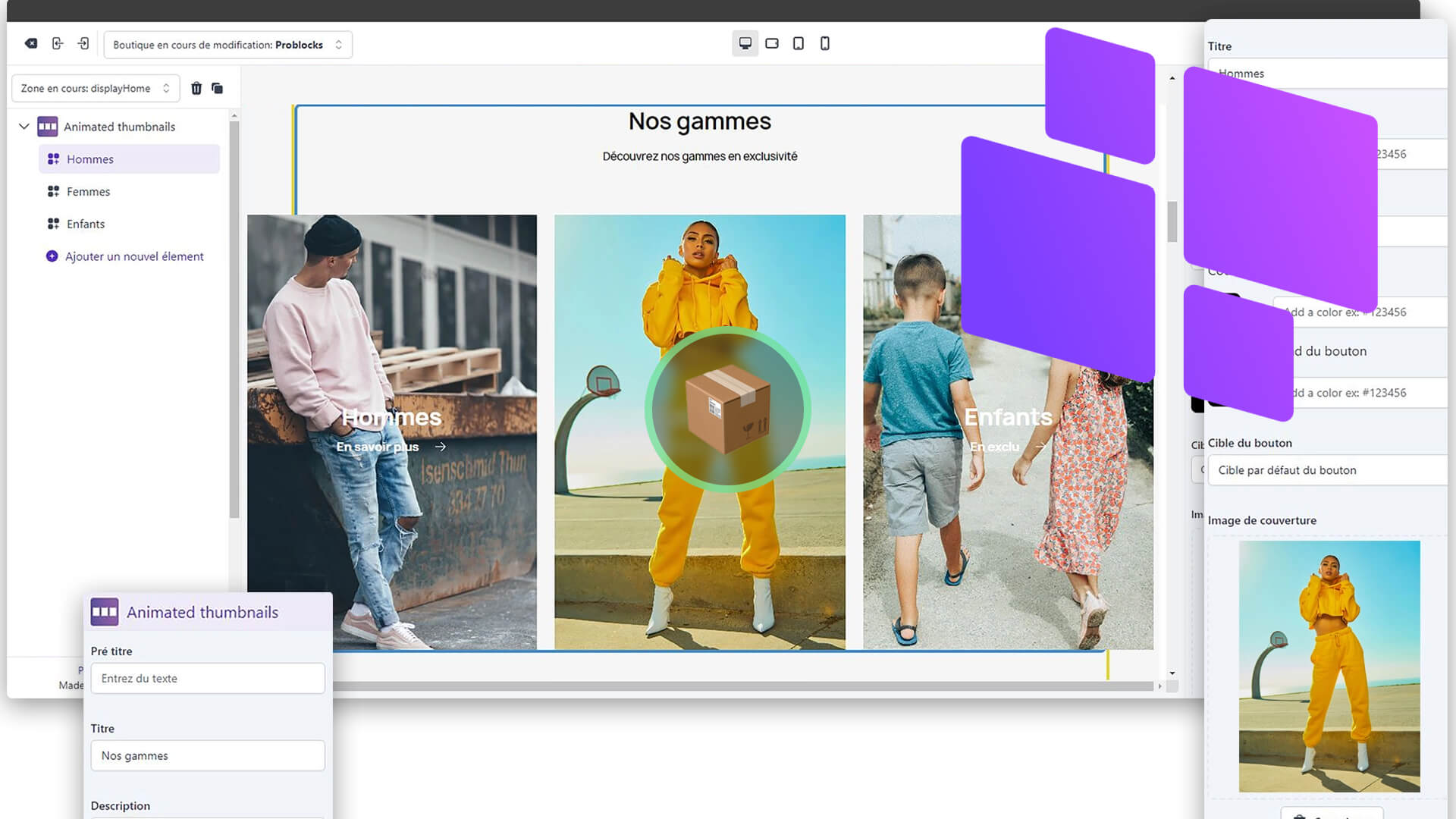Screen dimensions: 1456x819
Task: Click 'Découvrez nos gammes en exclusivité' text
Action: 699,156
